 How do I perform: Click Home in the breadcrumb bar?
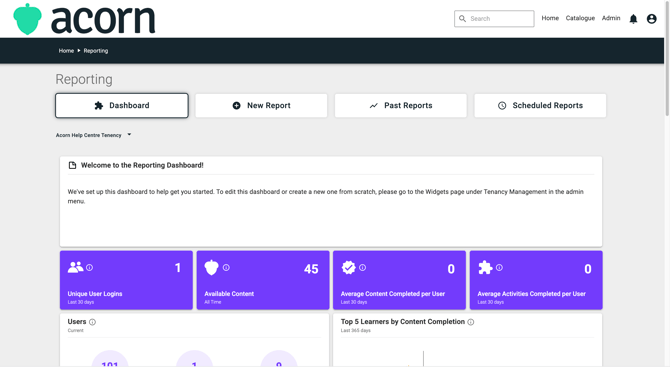tap(66, 50)
